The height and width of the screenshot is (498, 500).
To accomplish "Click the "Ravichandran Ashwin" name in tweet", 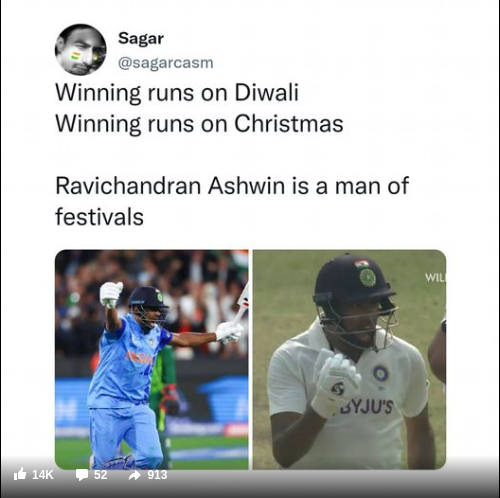I will 170,186.
